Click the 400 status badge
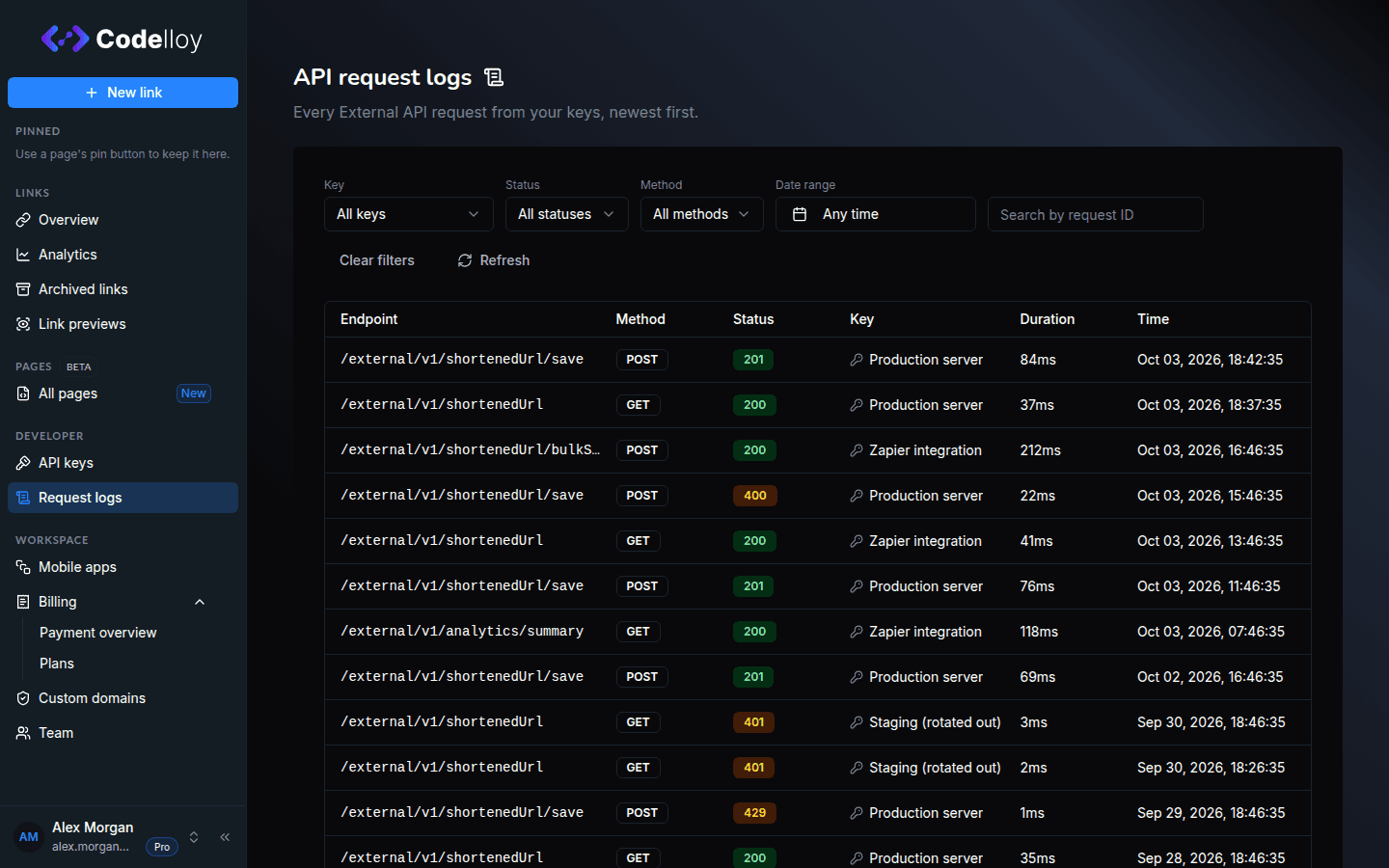This screenshot has width=1389, height=868. [x=755, y=496]
